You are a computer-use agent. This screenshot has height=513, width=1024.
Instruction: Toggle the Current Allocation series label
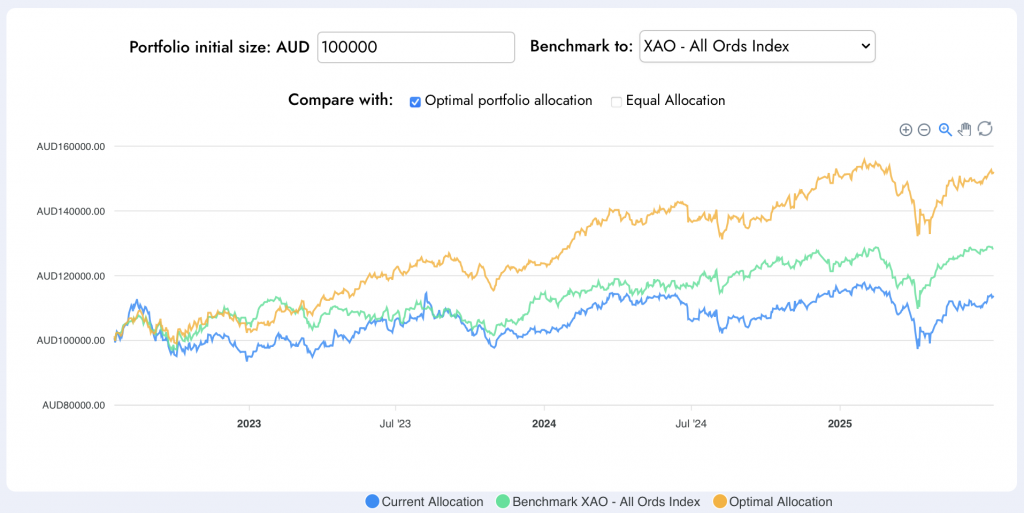[x=432, y=502]
